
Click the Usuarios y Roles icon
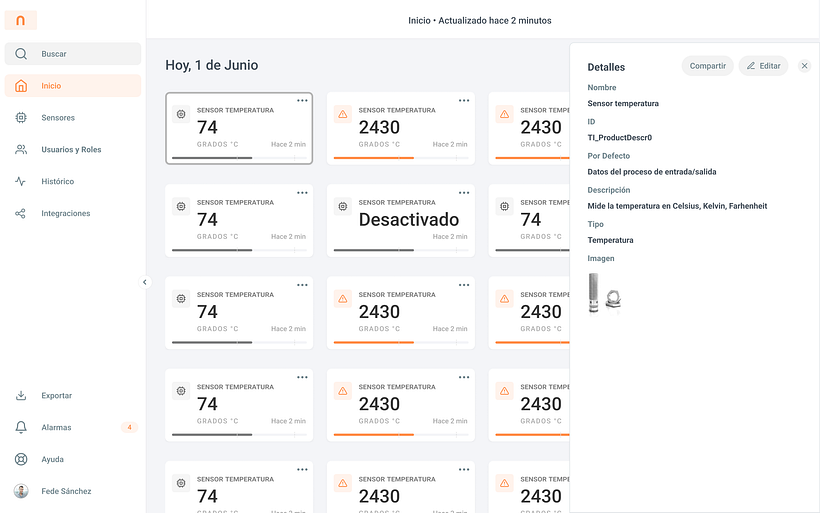point(21,150)
